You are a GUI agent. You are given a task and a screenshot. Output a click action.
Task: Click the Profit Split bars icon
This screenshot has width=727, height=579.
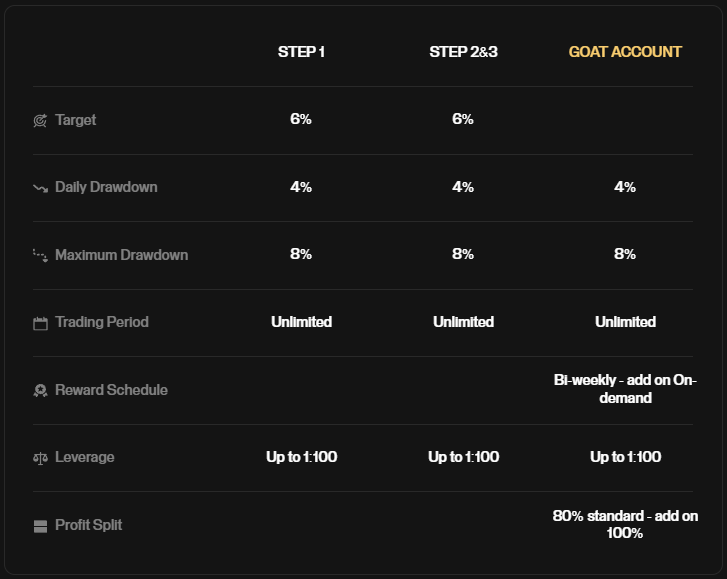click(x=40, y=526)
